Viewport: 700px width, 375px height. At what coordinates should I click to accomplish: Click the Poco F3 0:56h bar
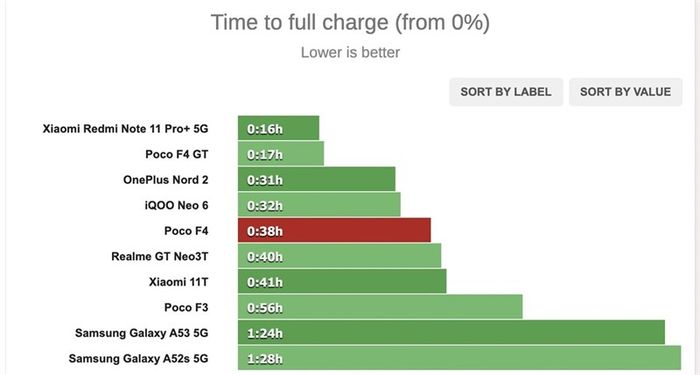coord(380,307)
